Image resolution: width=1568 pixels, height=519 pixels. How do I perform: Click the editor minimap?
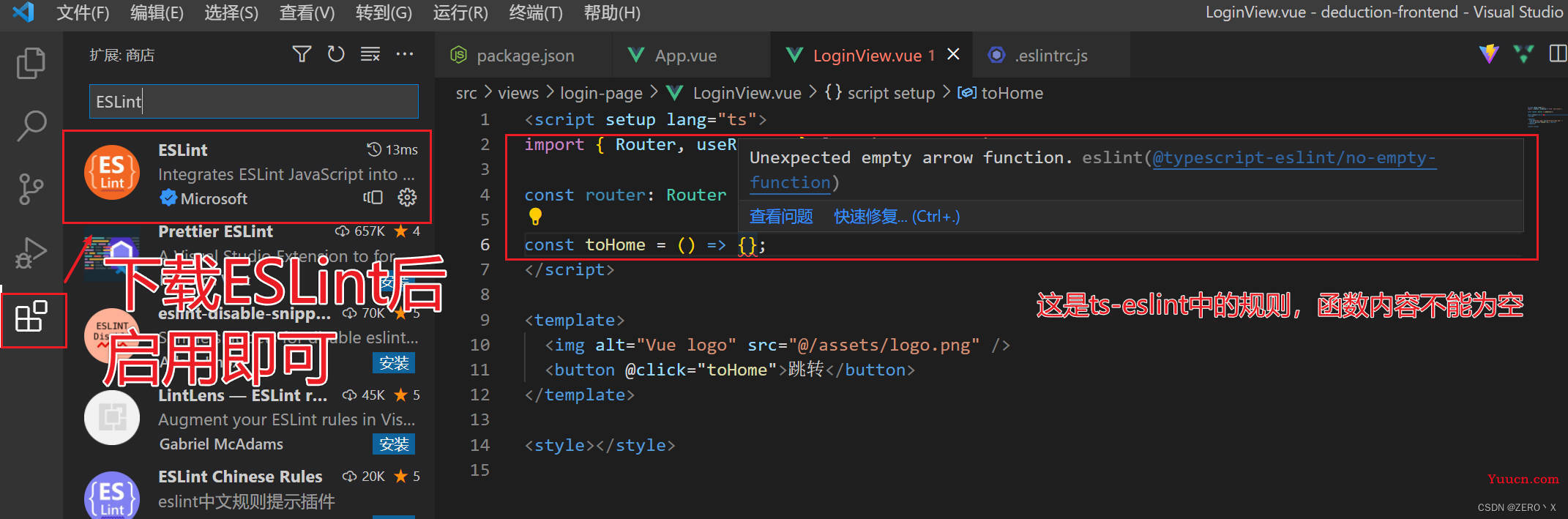click(x=1545, y=117)
